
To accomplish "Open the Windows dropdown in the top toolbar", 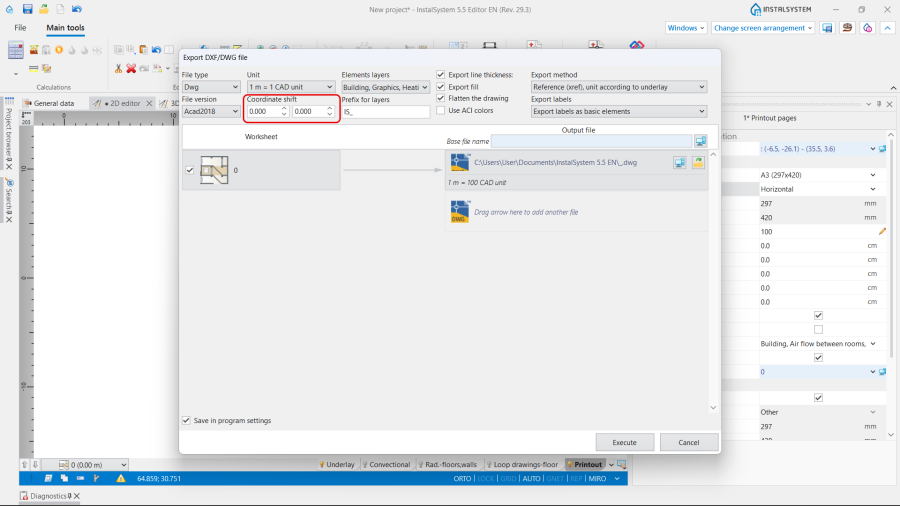I will (686, 28).
